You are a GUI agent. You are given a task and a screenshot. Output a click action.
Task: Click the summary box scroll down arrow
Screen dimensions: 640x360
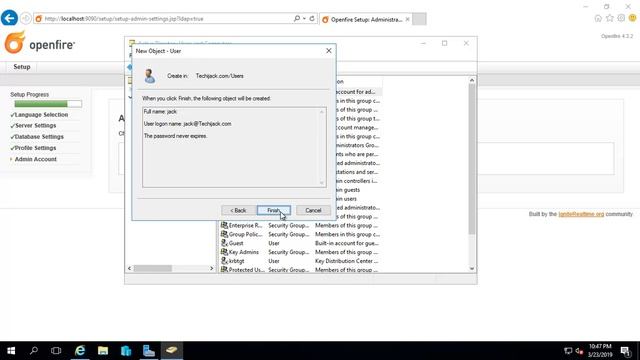[322, 183]
